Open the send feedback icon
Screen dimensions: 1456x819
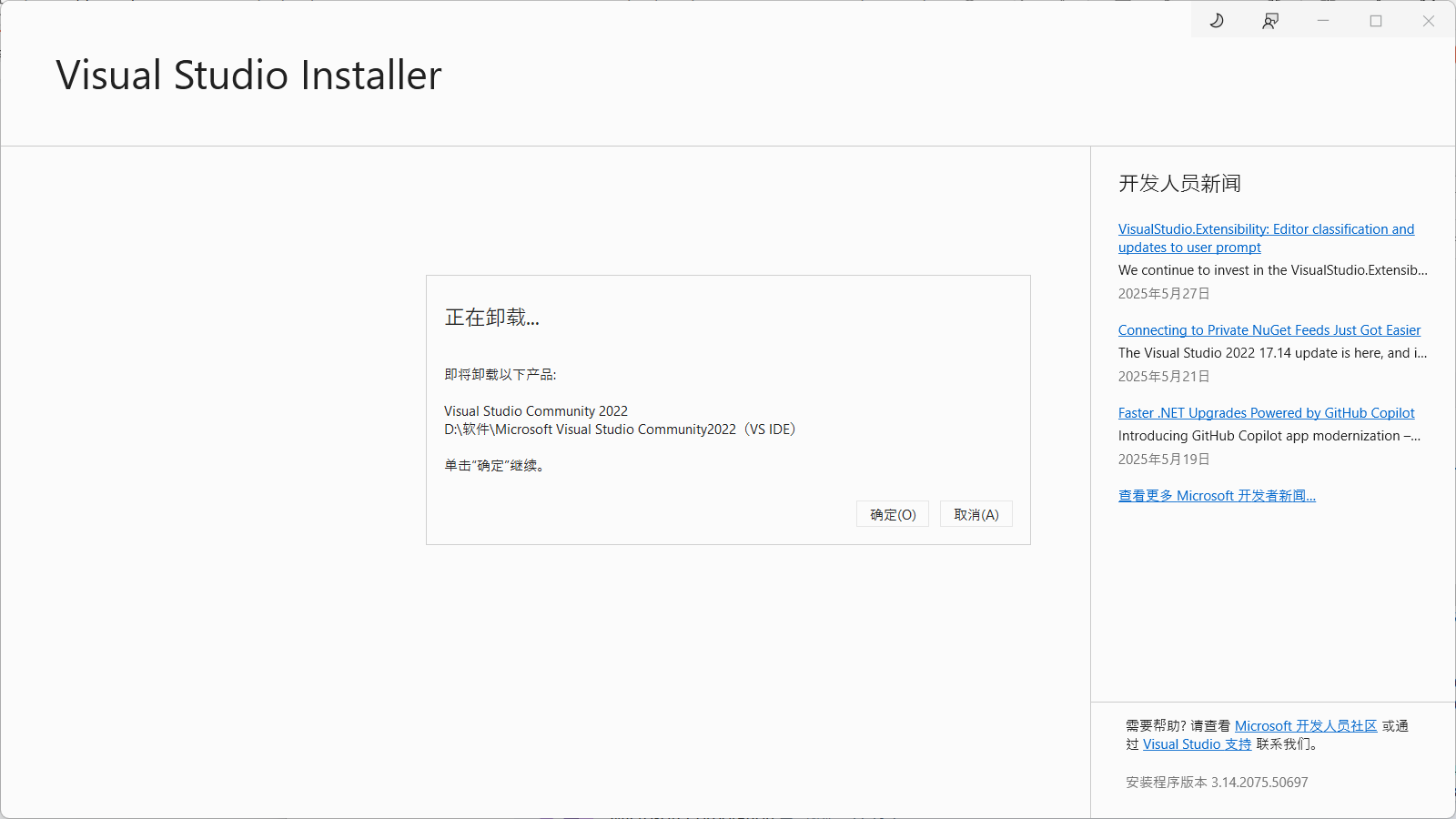pos(1270,20)
